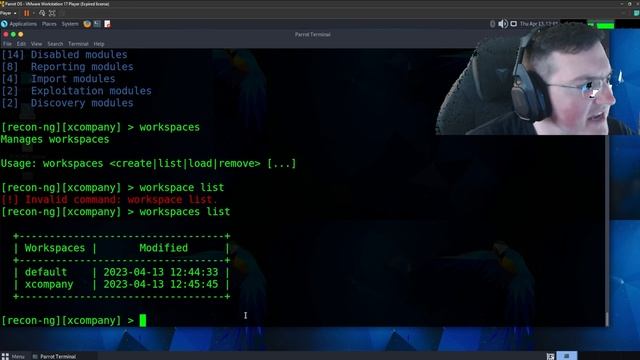640x360 pixels.
Task: Click the 'xcompany' workspace cell in table
Action: [49, 284]
